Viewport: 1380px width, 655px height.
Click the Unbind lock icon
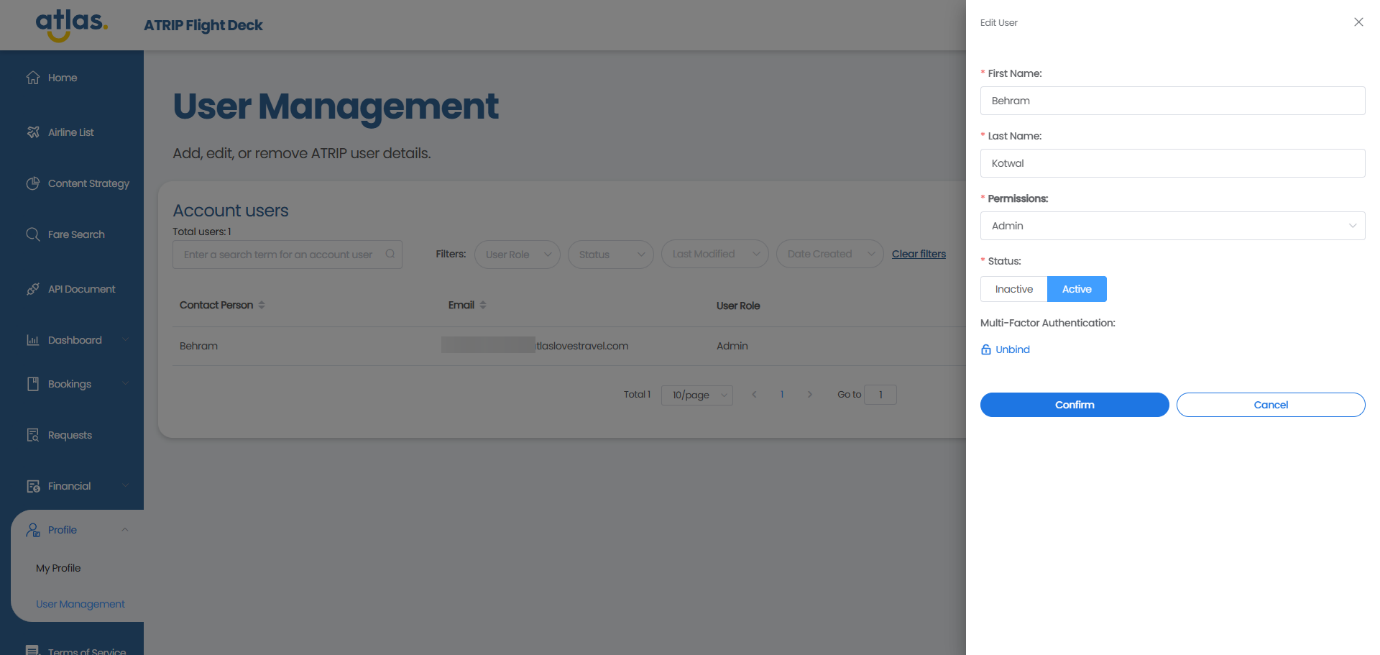986,350
